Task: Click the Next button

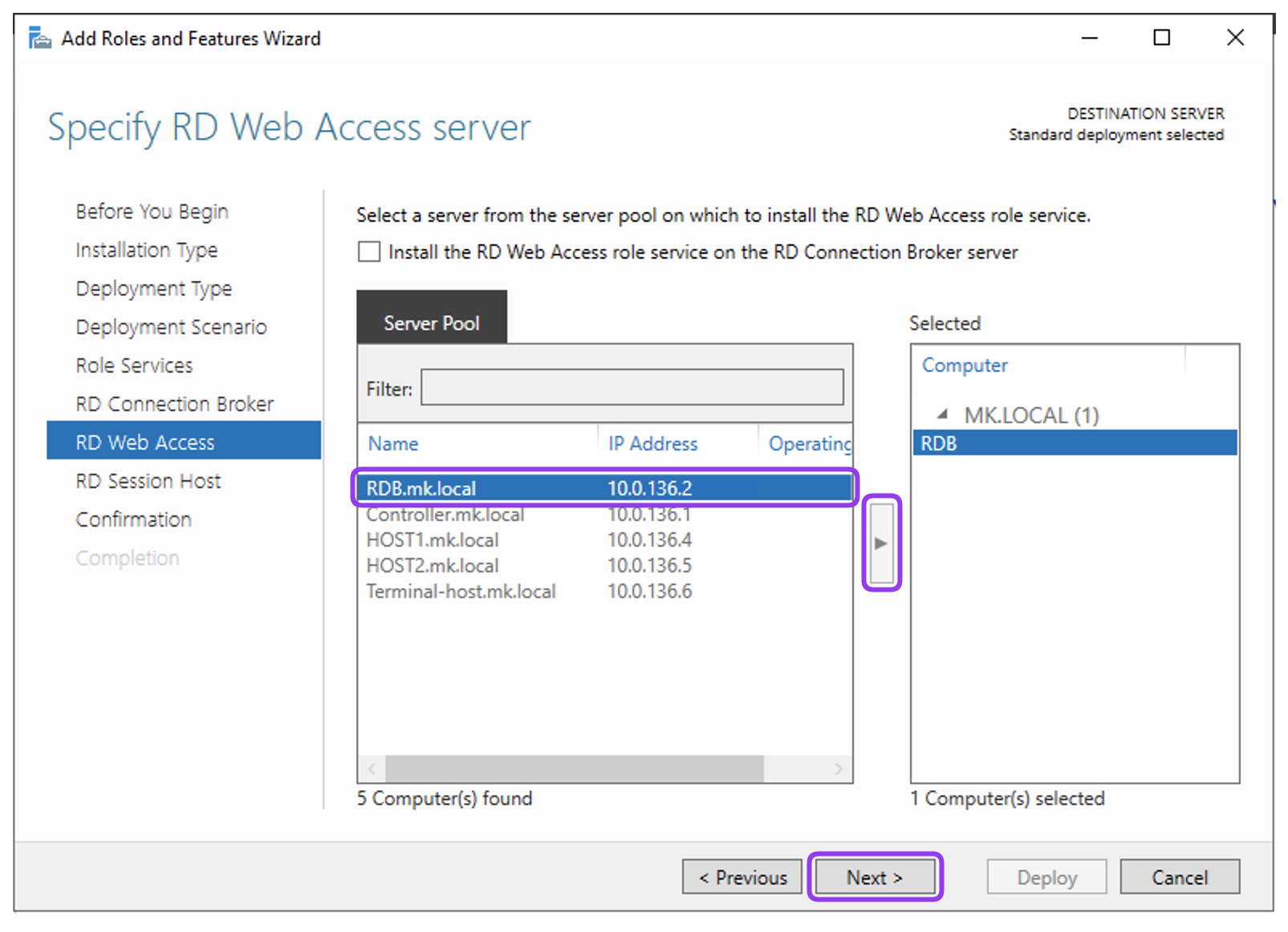Action: 875,877
